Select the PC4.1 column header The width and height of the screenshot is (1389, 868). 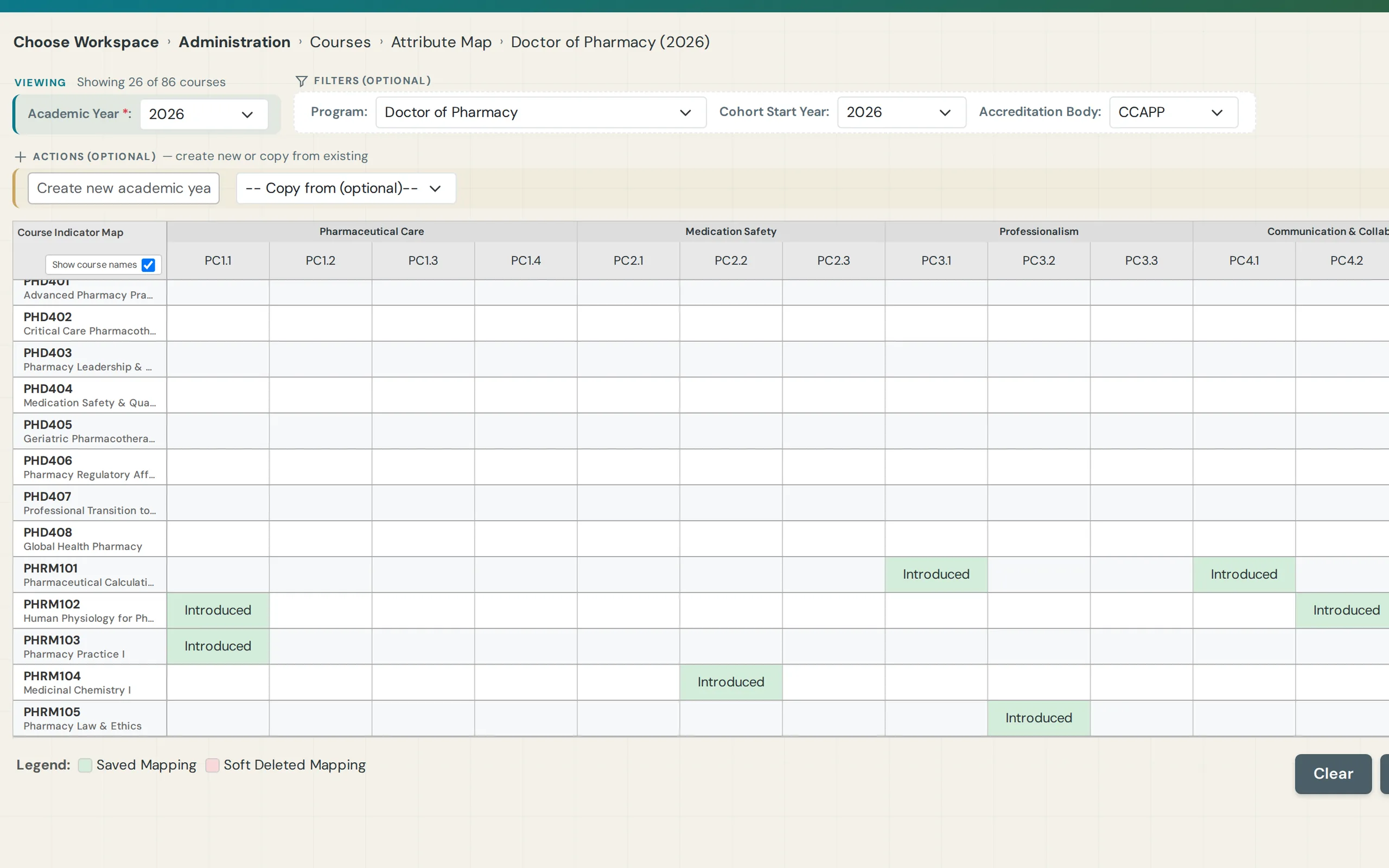(1244, 260)
